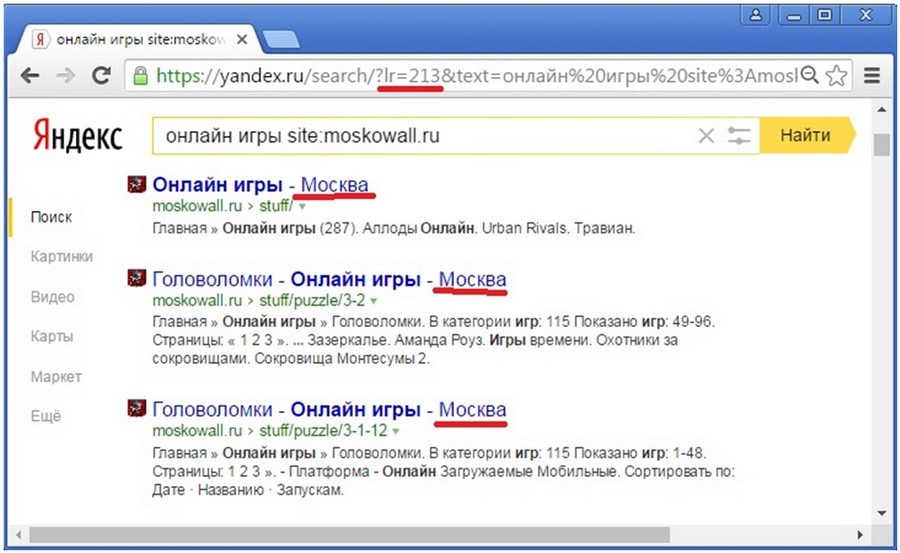Click the Chrome user profile icon
The height and width of the screenshot is (553, 900).
point(756,15)
